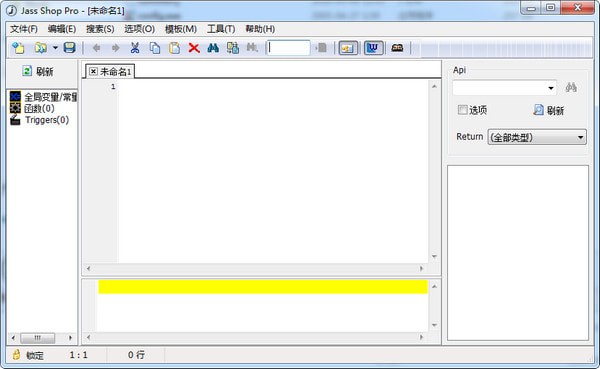Click the Find Next grayed binoculars icon

coord(252,48)
